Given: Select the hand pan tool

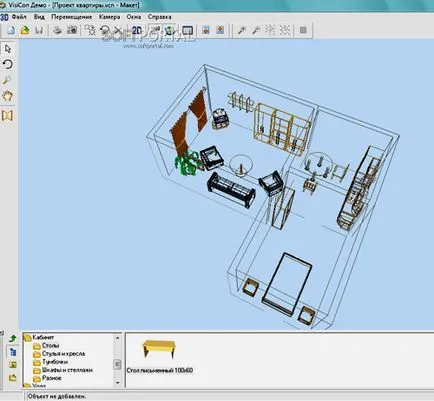Looking at the screenshot, I should tap(8, 96).
